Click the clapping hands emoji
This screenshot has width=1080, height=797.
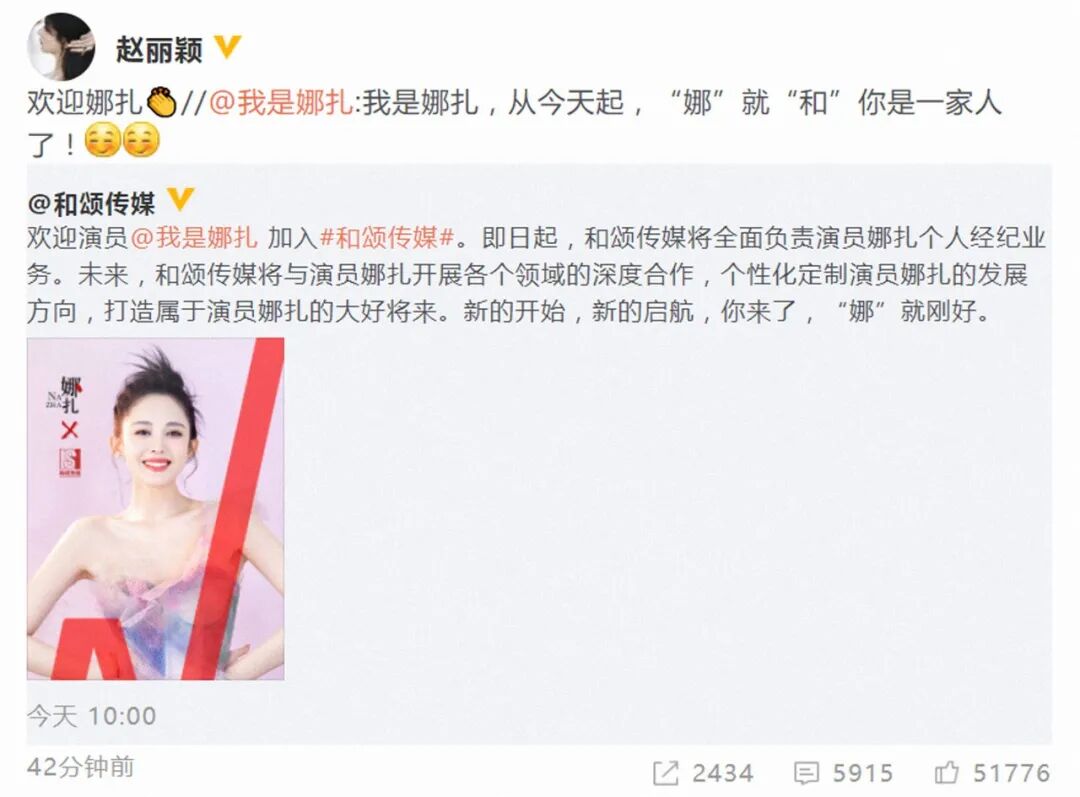click(161, 102)
